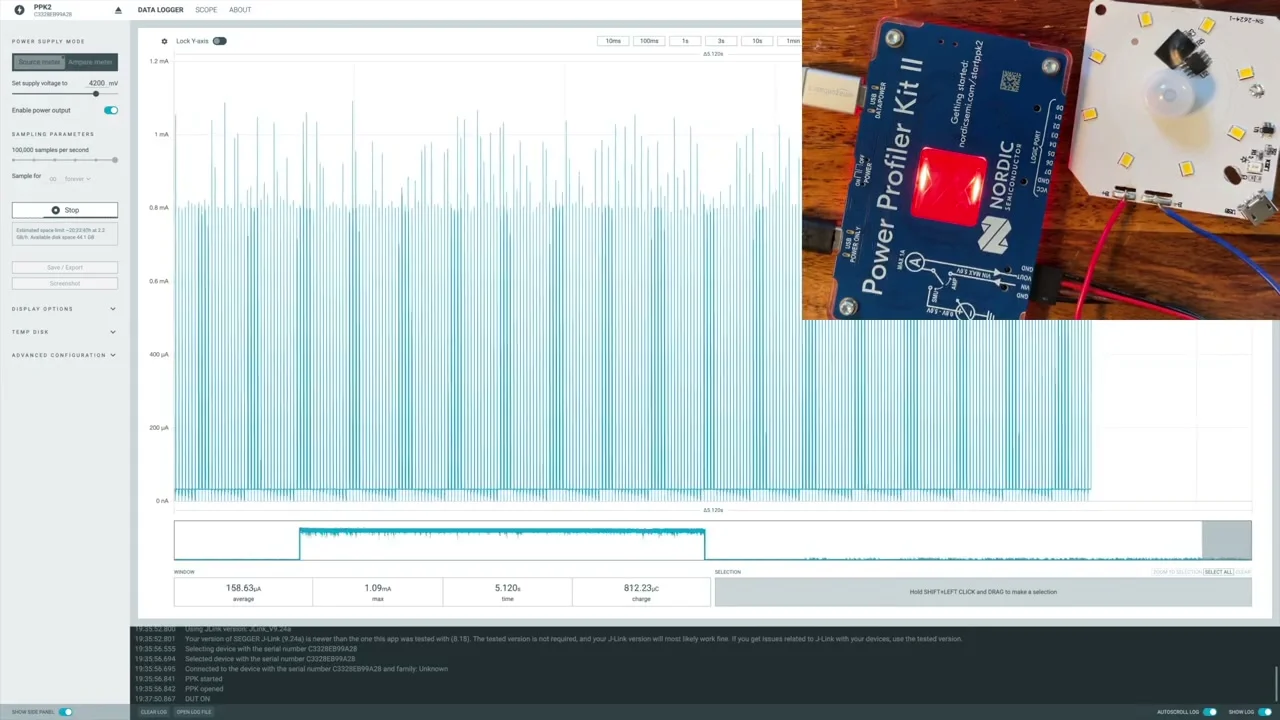Click the Stop sampling button
The width and height of the screenshot is (1280, 720).
click(x=64, y=210)
